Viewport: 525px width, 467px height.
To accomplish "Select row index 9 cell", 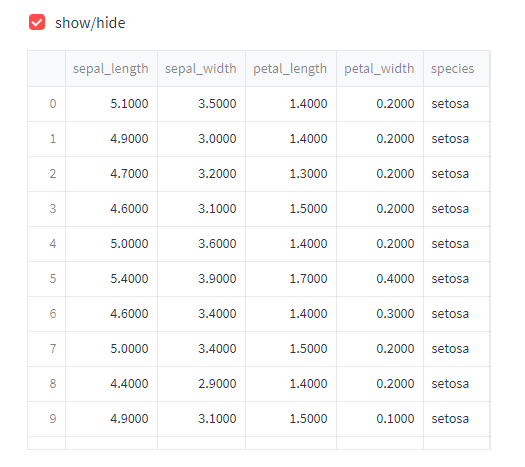I will 47,419.
